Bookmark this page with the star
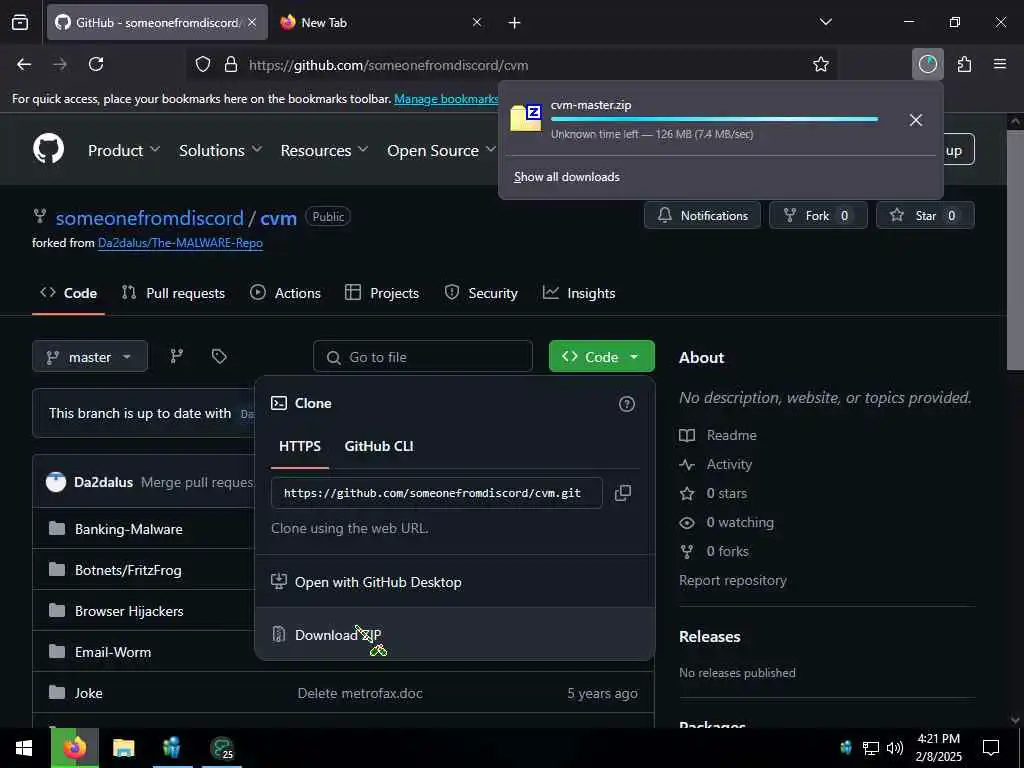This screenshot has height=768, width=1024. pos(821,64)
